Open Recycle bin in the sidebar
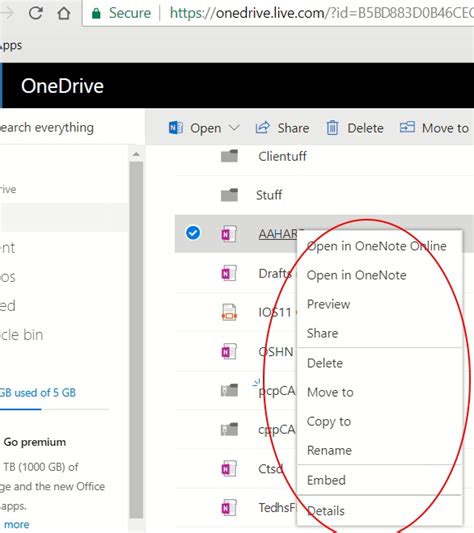474x533 pixels. click(x=21, y=335)
